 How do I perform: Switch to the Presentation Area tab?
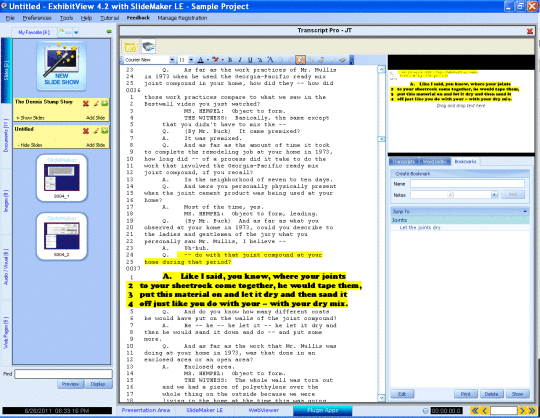[146, 410]
